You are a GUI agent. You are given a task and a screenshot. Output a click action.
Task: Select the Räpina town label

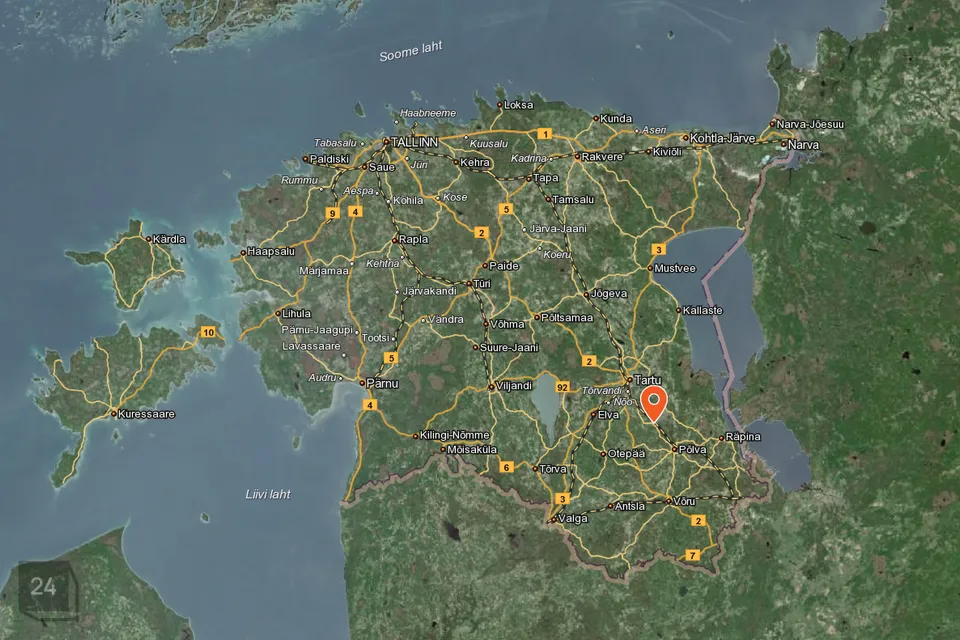(x=743, y=437)
